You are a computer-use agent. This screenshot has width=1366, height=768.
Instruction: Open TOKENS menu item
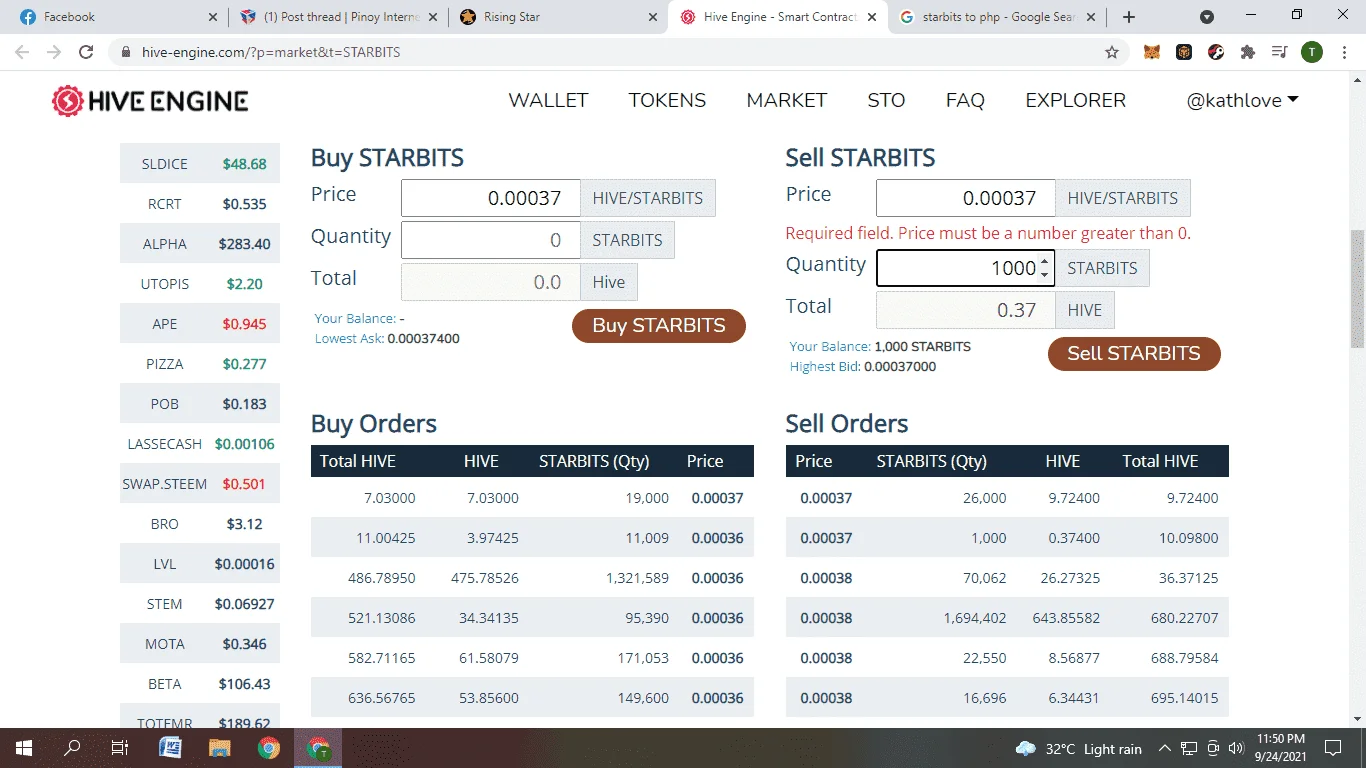coord(667,101)
